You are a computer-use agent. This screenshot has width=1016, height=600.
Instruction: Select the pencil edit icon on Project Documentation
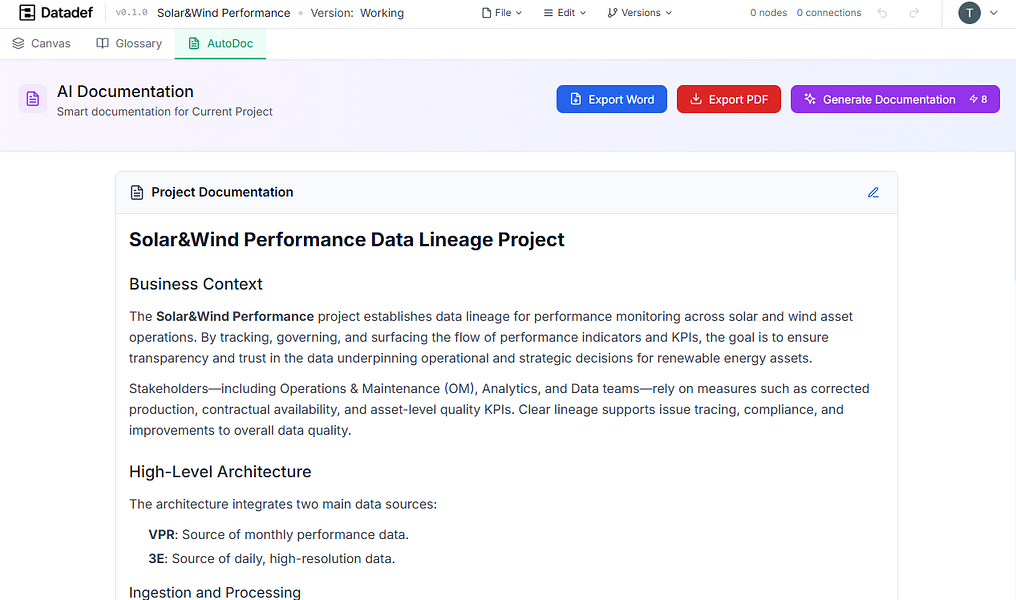click(x=873, y=192)
